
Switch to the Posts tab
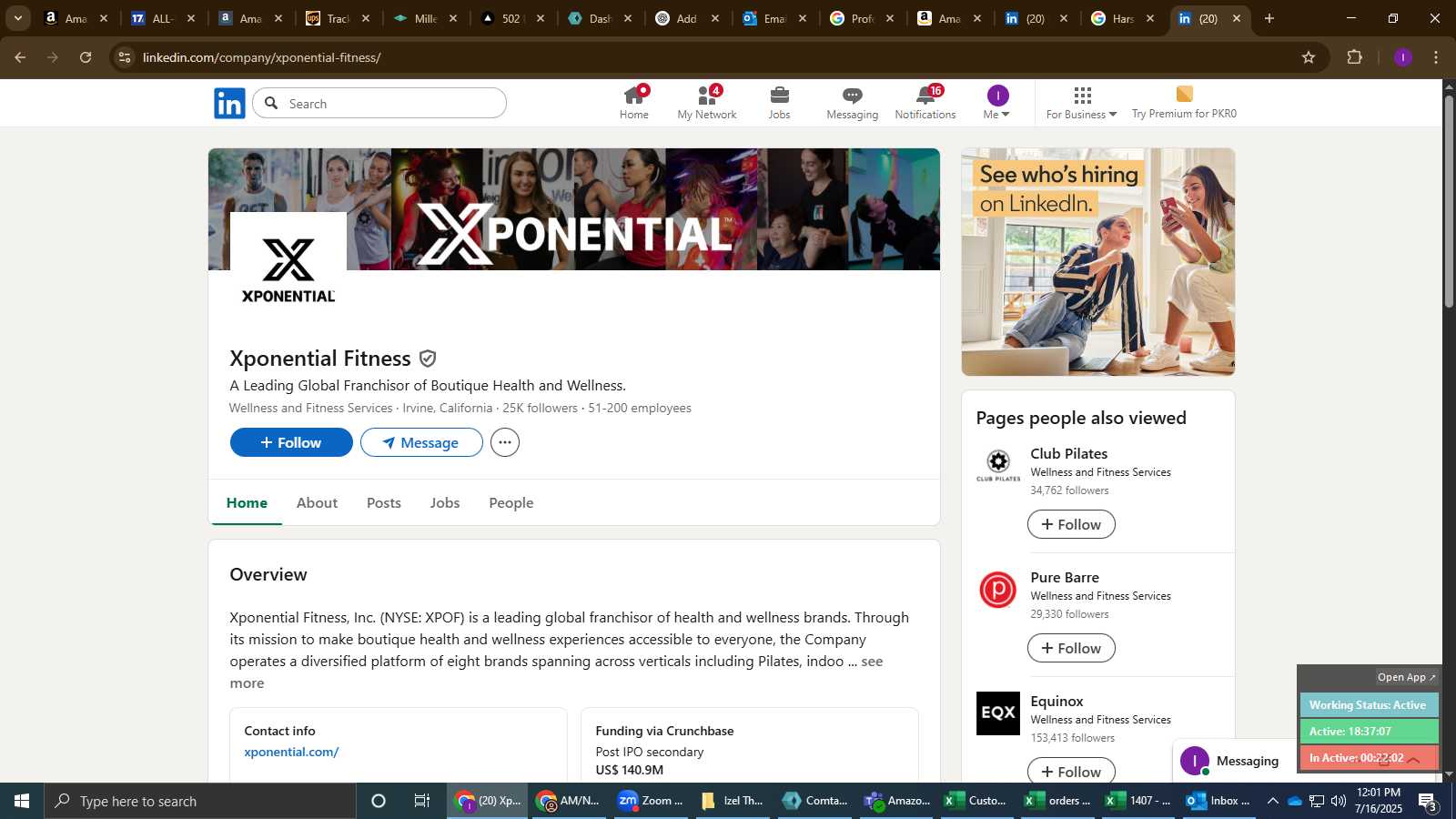(x=384, y=502)
